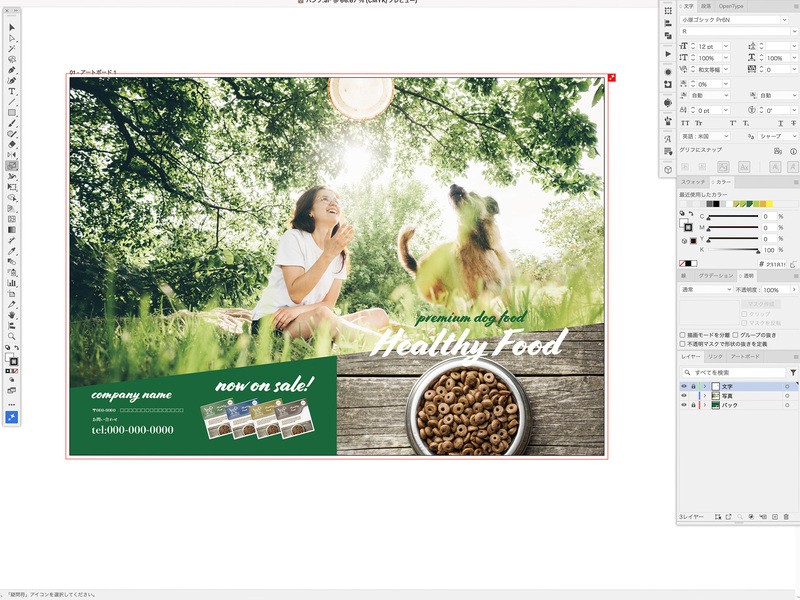Expand the バック layer contents

(704, 406)
